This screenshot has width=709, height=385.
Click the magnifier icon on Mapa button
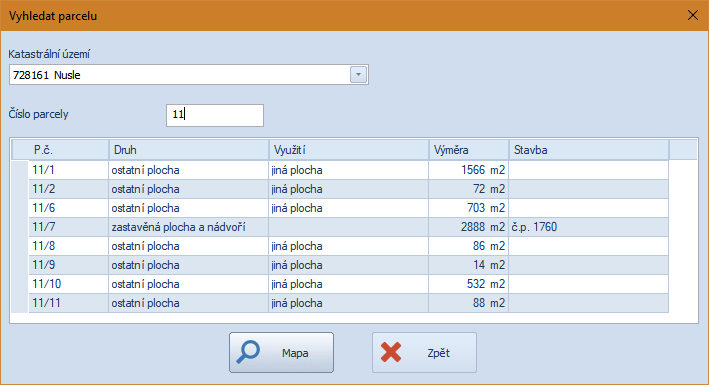pos(248,352)
